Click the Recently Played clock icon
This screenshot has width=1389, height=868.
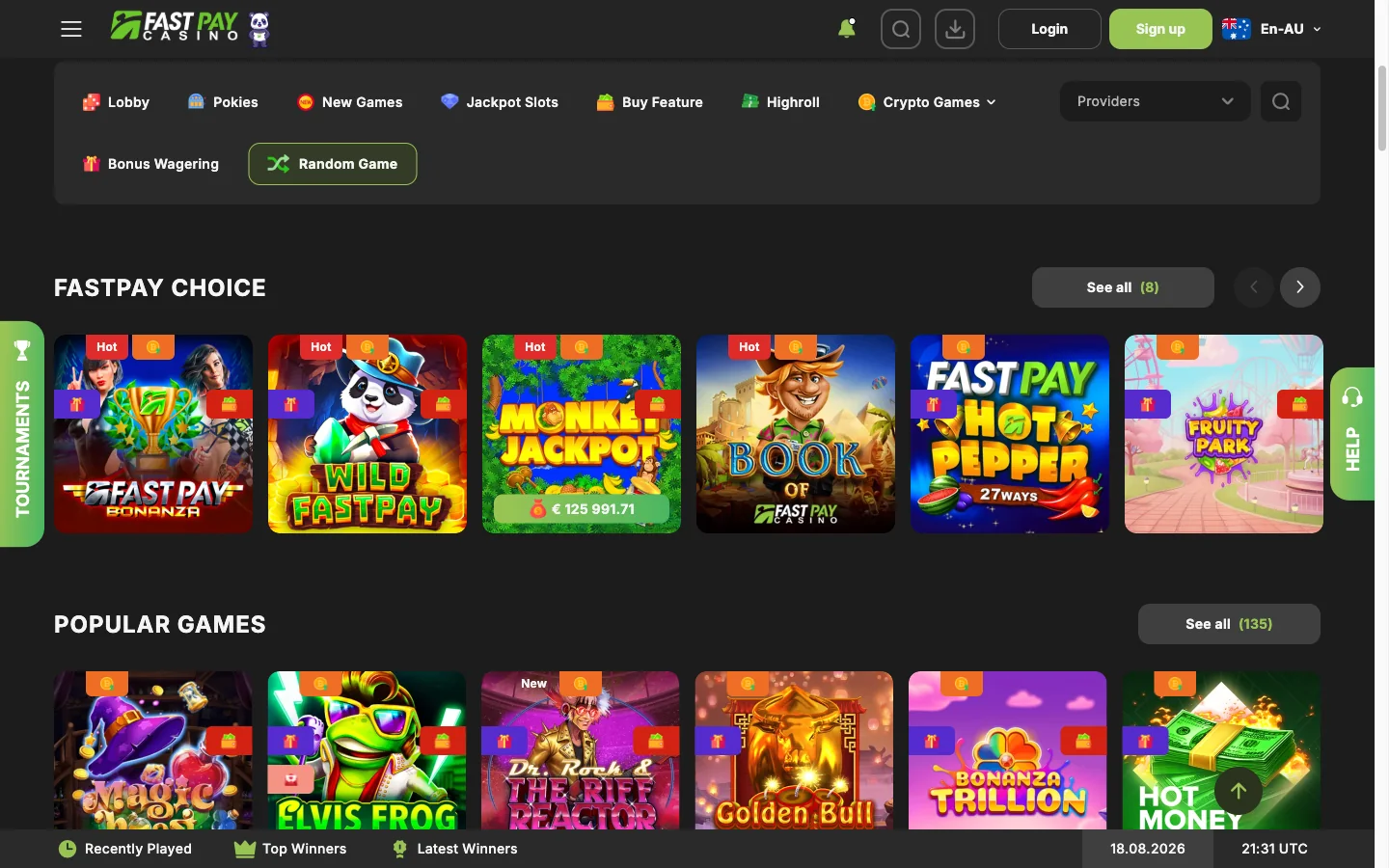tap(68, 849)
